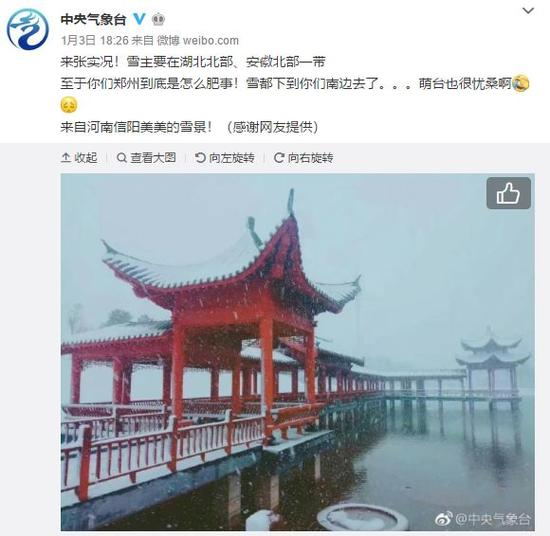Click the counterclockwise rotate arrow icon
Screen dimensions: 550x536
(x=200, y=158)
